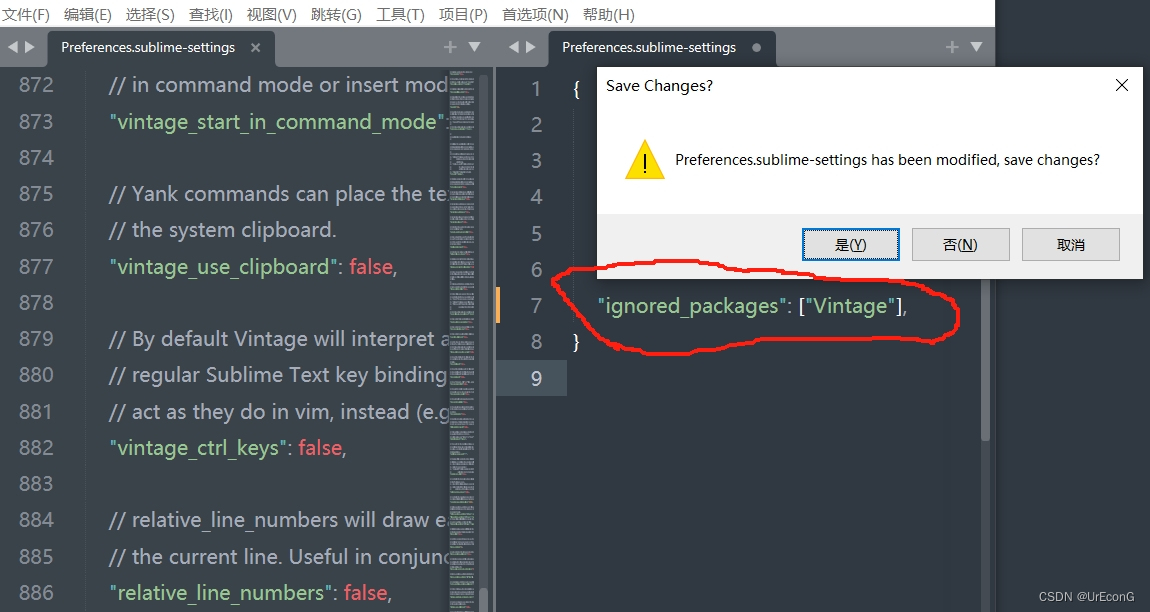Click 是(Y) to save the changes
Image resolution: width=1150 pixels, height=612 pixels.
tap(849, 243)
